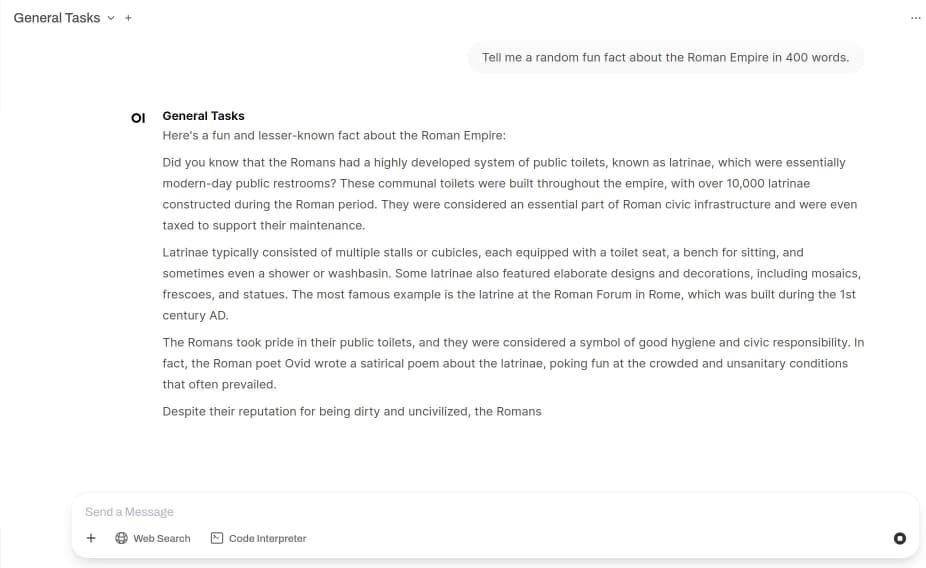
Task: Expand the chevron next to General Tasks
Action: click(111, 18)
